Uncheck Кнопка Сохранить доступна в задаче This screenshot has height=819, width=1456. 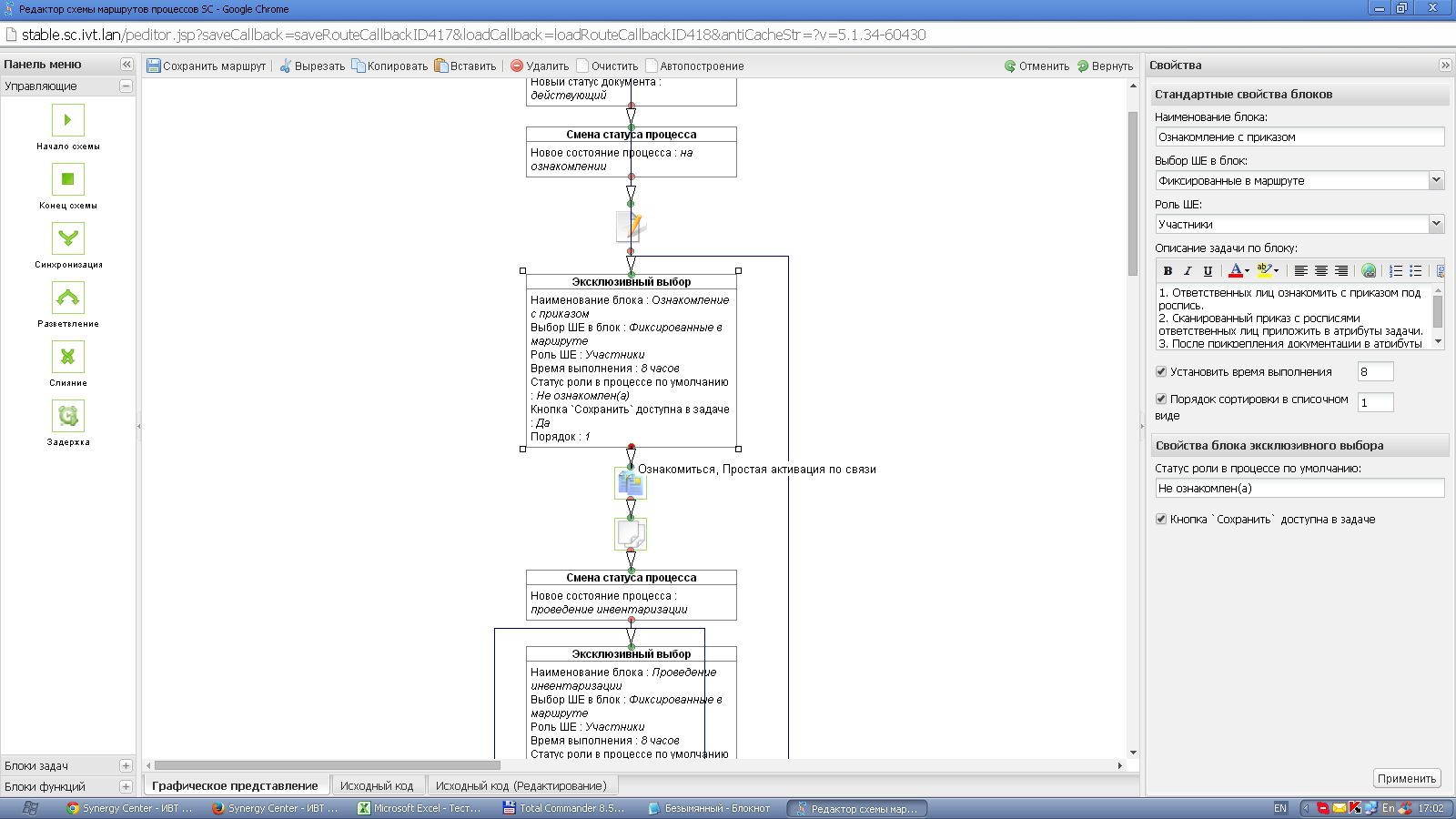[1161, 519]
